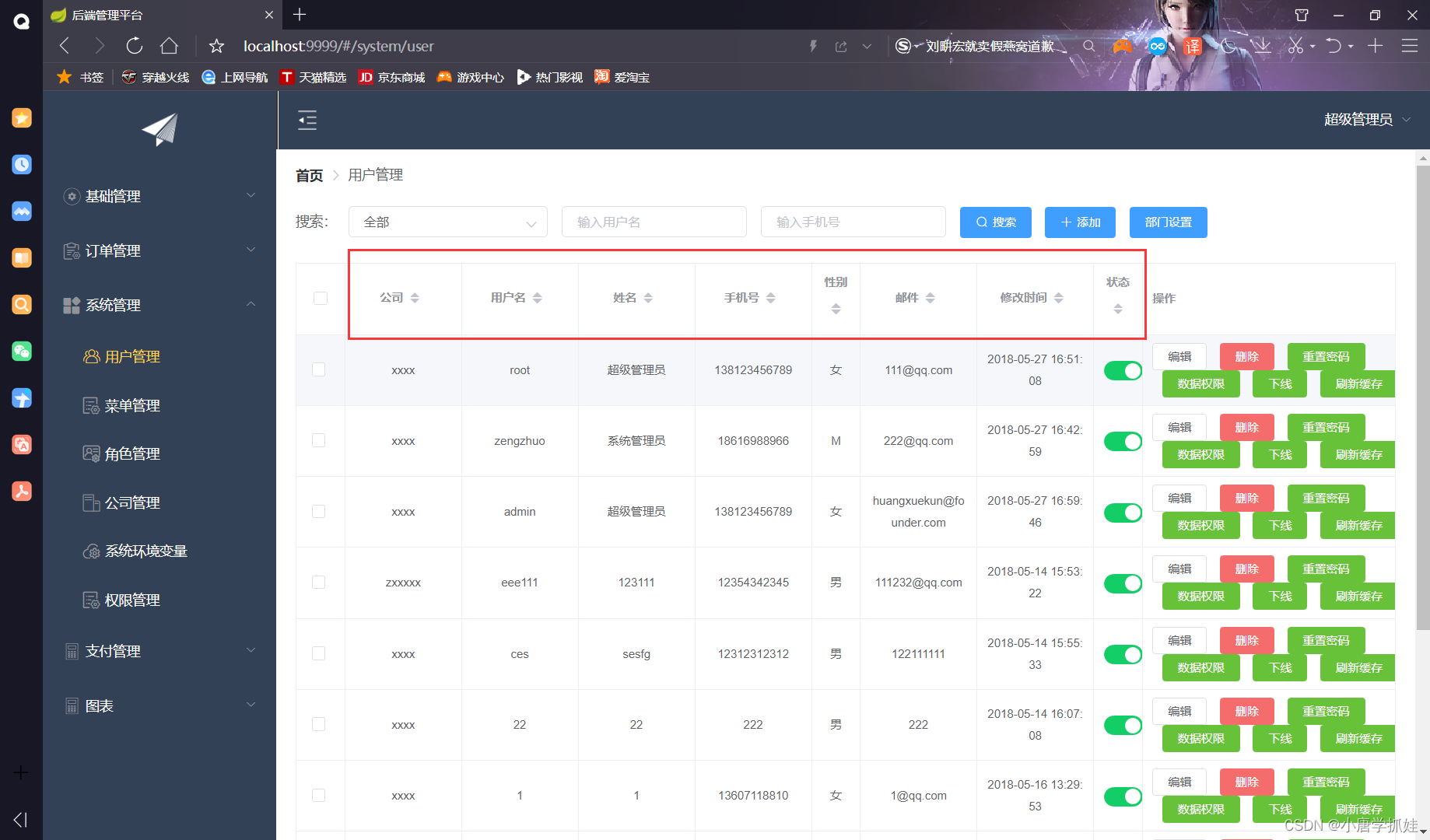The width and height of the screenshot is (1430, 840).
Task: Sort table by 用户名 column sort arrows
Action: click(538, 298)
